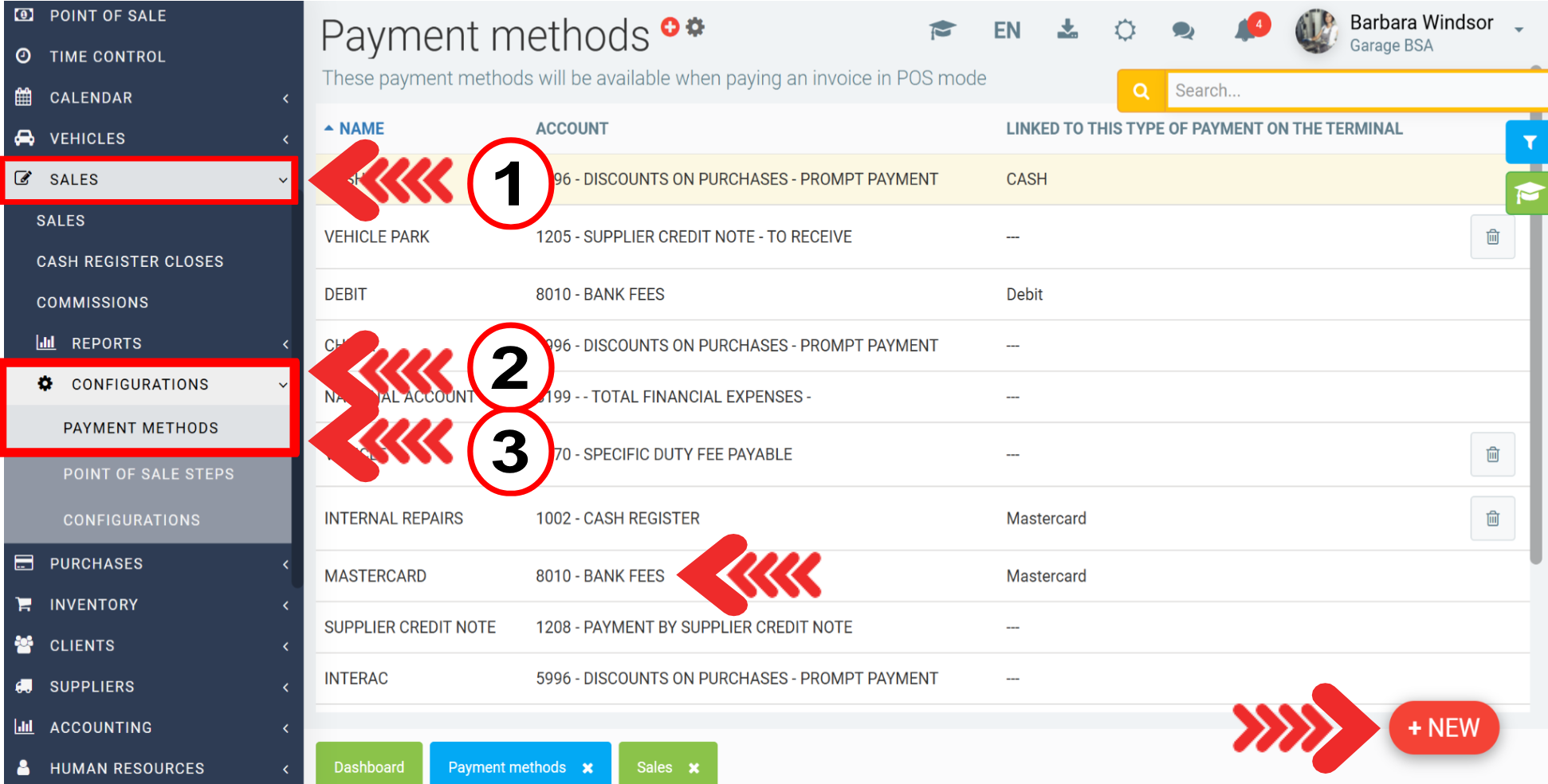Viewport: 1548px width, 784px height.
Task: Open Point of Sale Steps menu item
Action: (149, 474)
